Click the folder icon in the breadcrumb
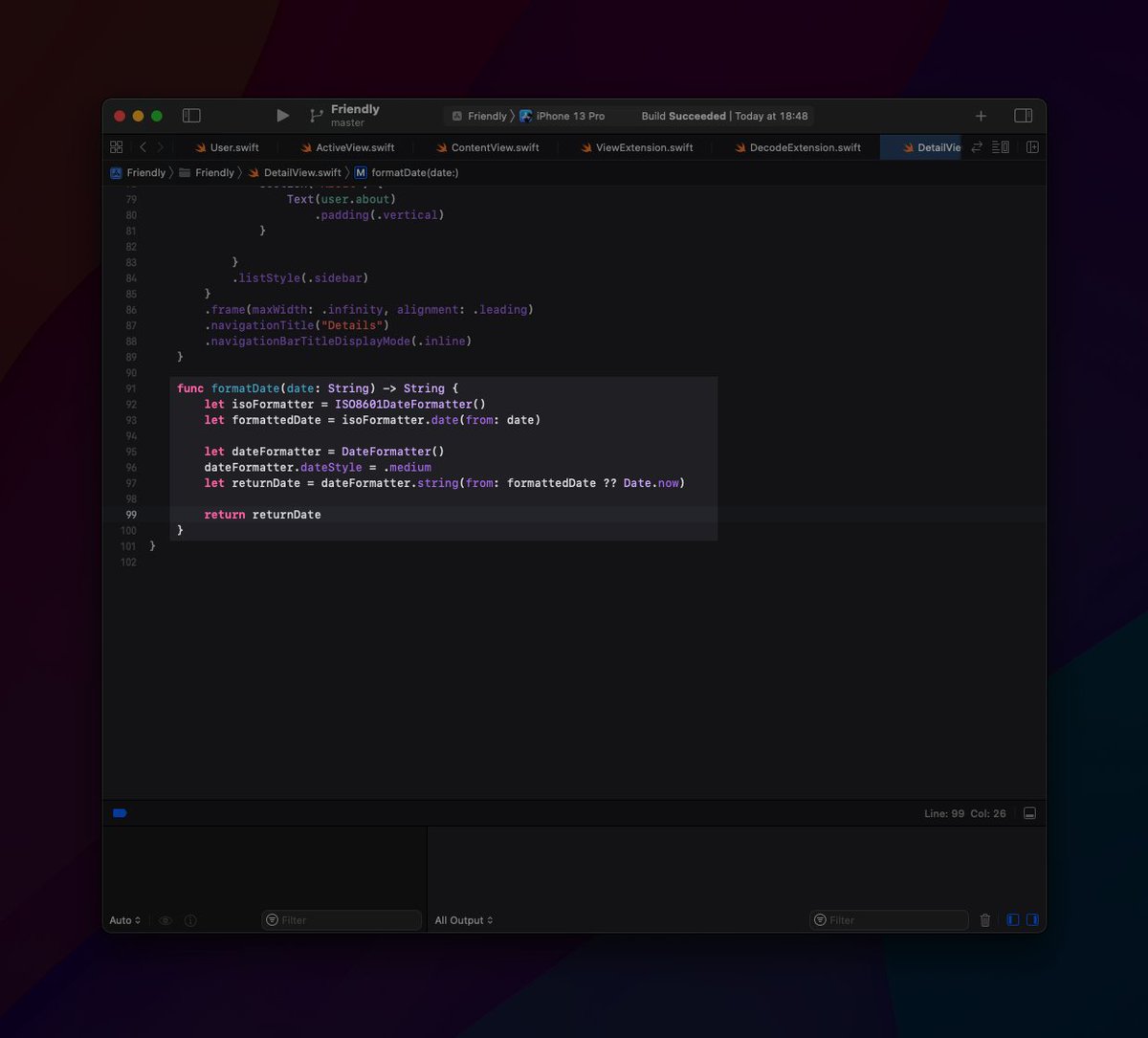 point(185,173)
